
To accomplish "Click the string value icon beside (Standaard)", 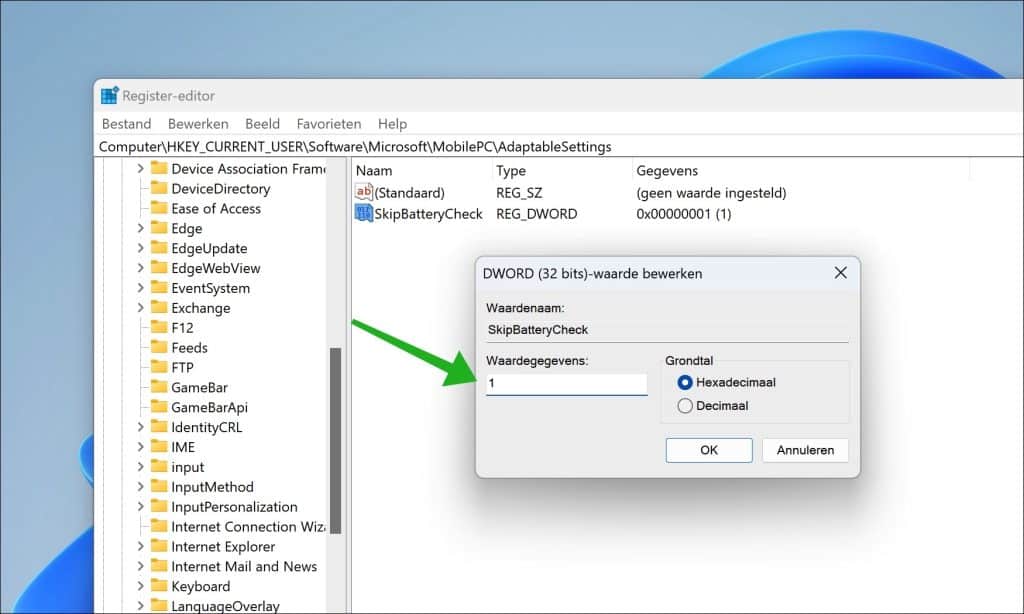I will 364,192.
